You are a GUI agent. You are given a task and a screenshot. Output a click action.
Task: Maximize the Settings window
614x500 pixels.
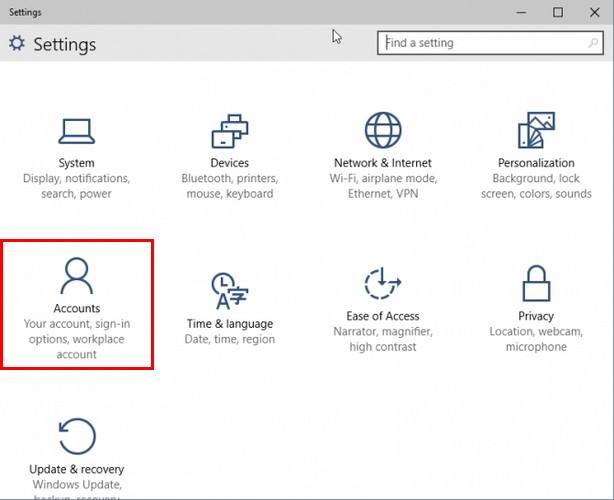pos(558,13)
